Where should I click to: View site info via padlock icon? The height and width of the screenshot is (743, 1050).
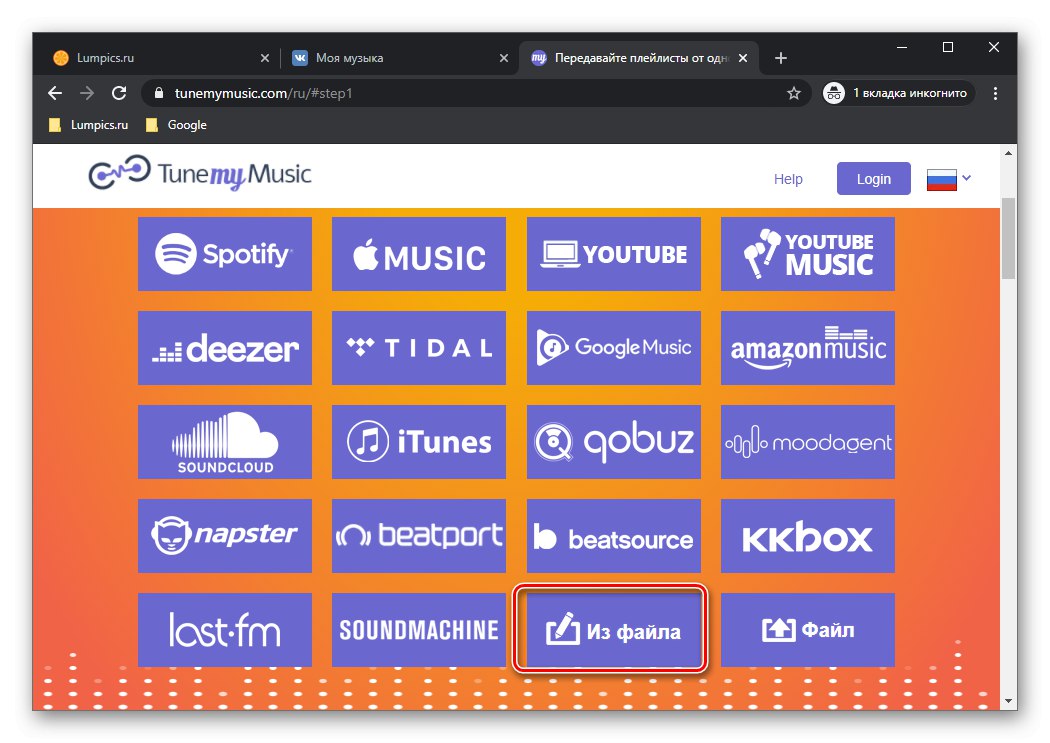pos(159,93)
